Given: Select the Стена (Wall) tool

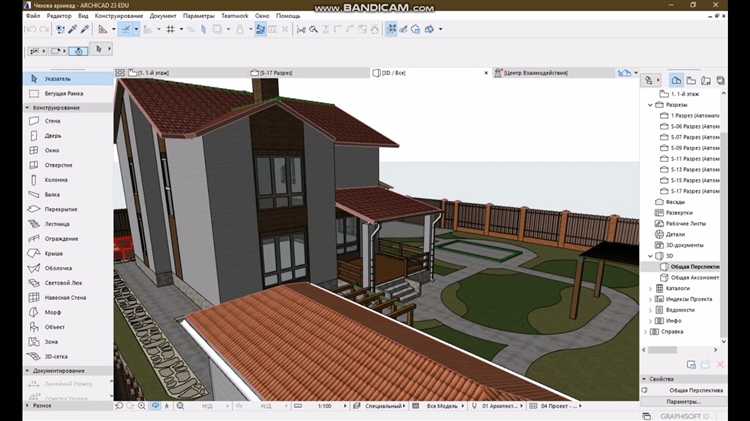Looking at the screenshot, I should point(68,121).
